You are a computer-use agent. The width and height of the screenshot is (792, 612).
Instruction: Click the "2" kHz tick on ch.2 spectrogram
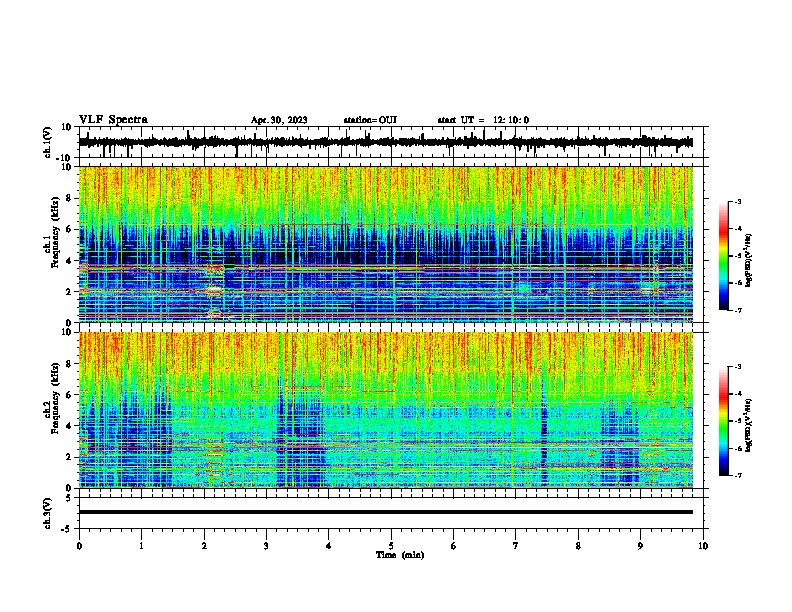70,456
